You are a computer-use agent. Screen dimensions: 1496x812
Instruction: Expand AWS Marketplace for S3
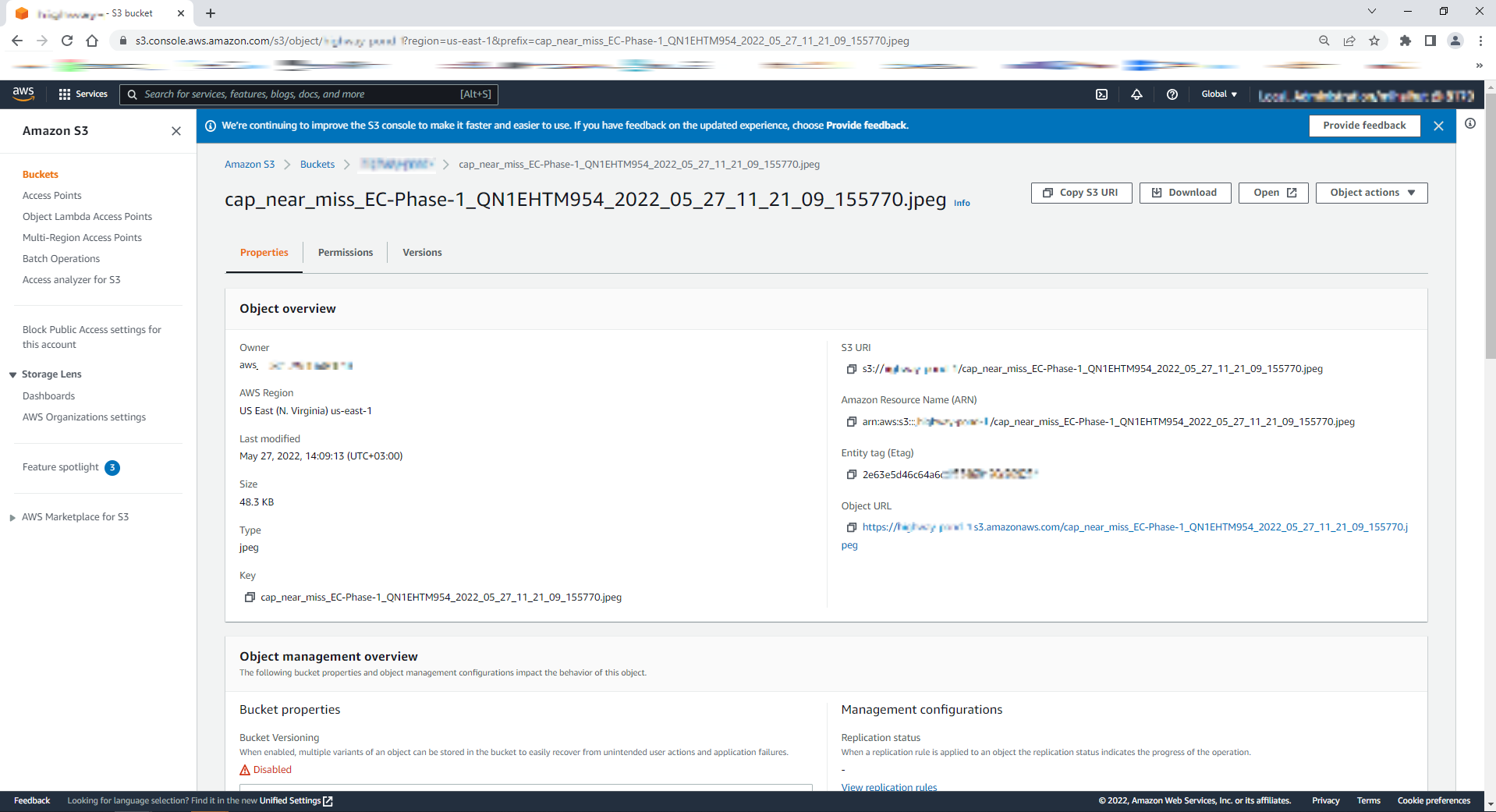click(12, 518)
